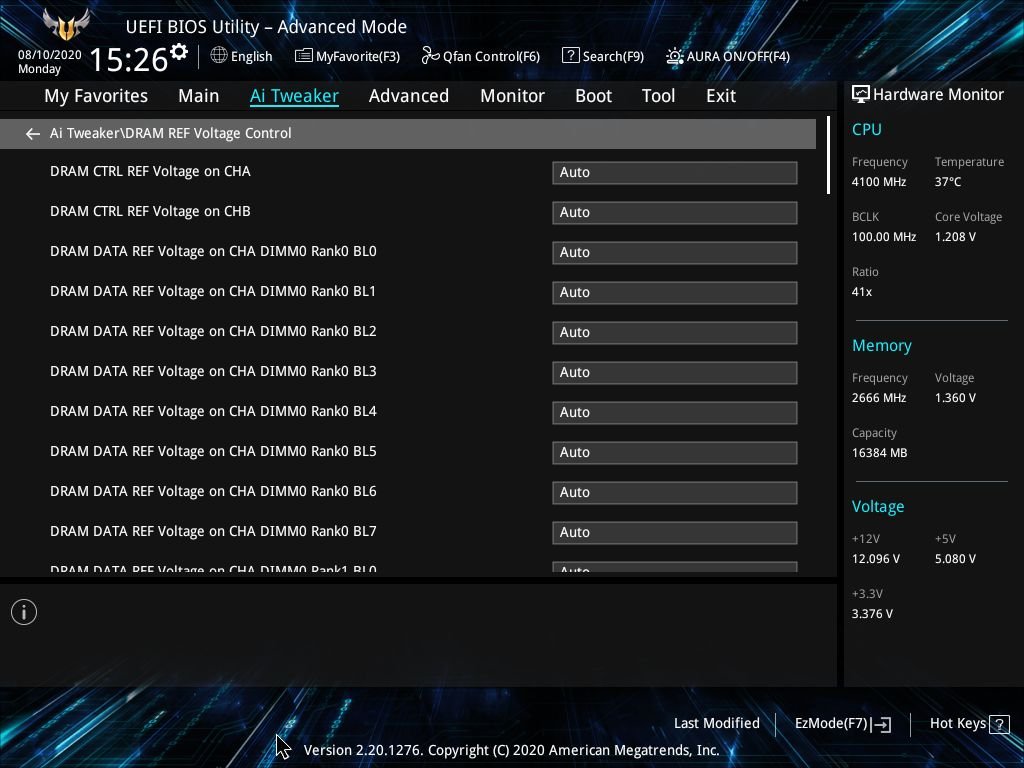Click the globe language icon
1024x768 pixels.
[219, 56]
